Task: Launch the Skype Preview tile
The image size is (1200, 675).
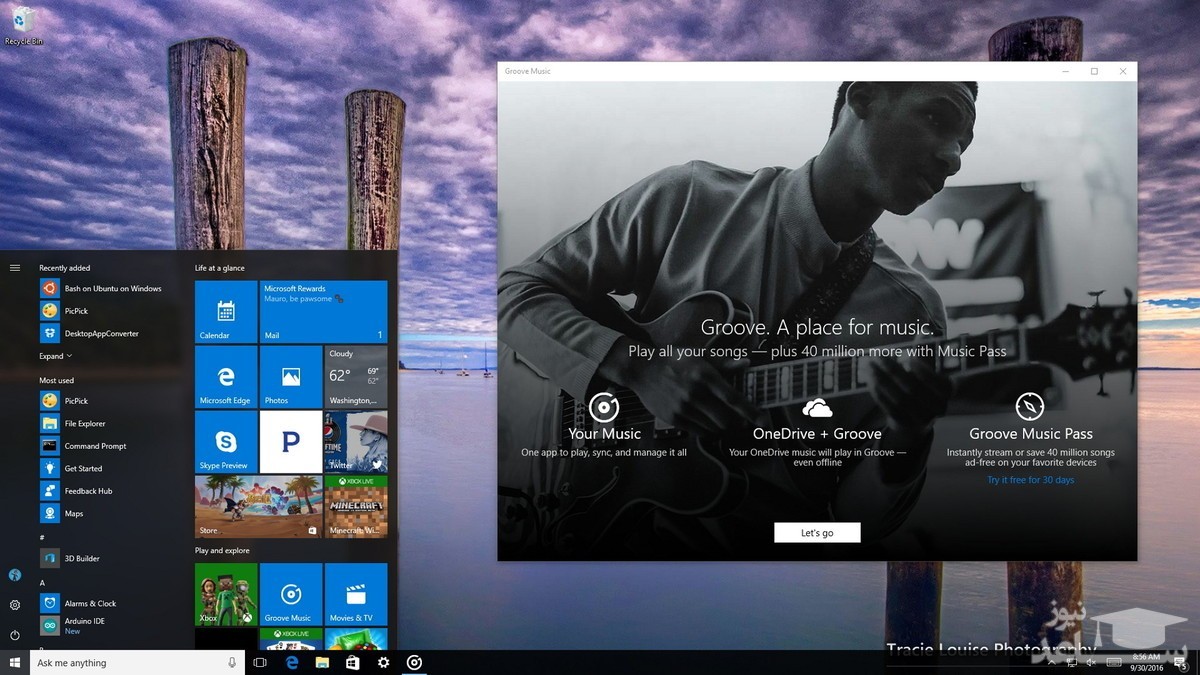Action: click(225, 441)
